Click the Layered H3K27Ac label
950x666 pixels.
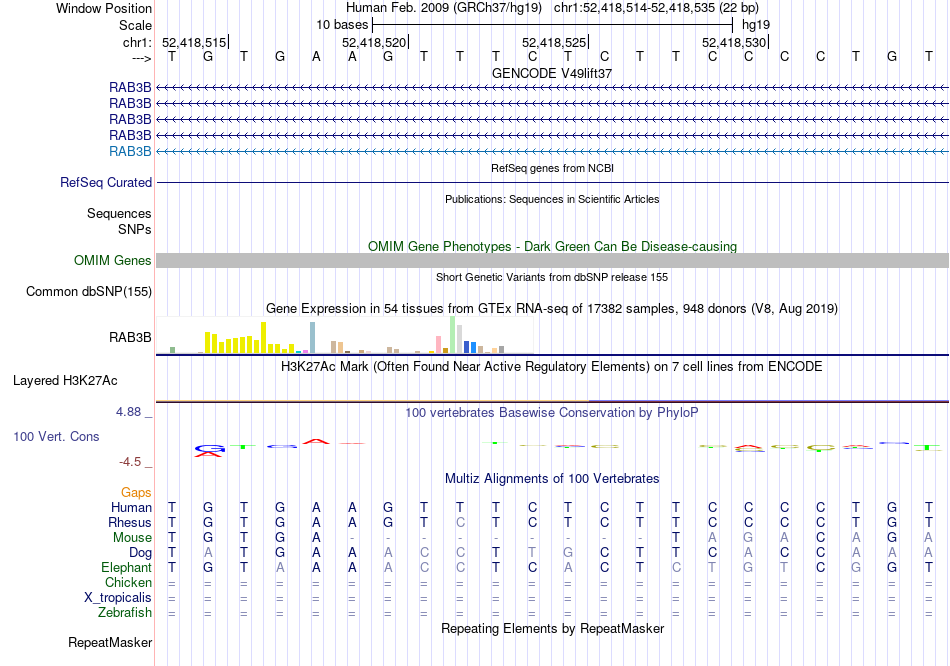point(65,381)
